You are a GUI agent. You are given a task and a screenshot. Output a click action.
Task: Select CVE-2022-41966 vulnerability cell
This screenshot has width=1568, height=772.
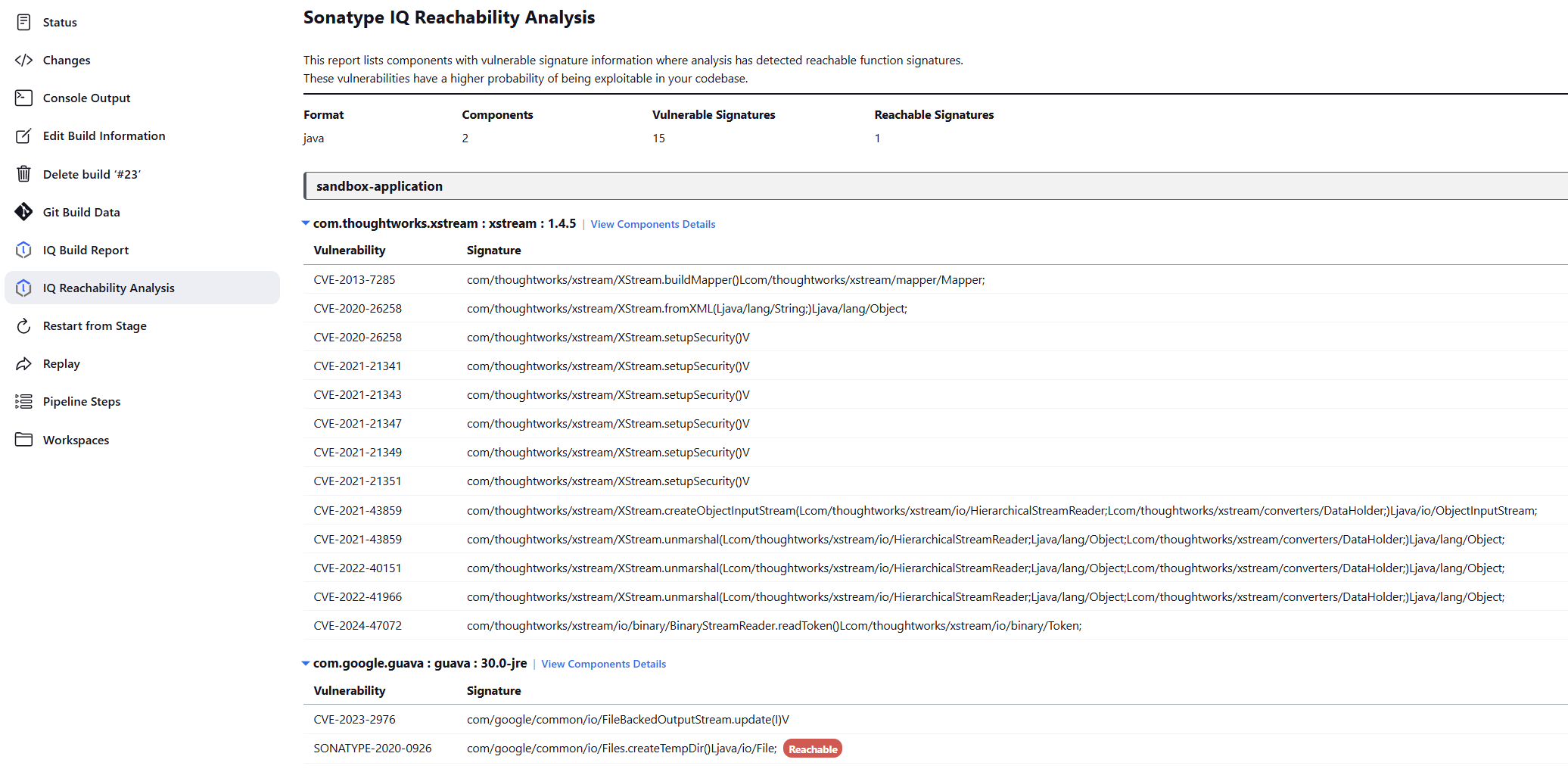357,596
